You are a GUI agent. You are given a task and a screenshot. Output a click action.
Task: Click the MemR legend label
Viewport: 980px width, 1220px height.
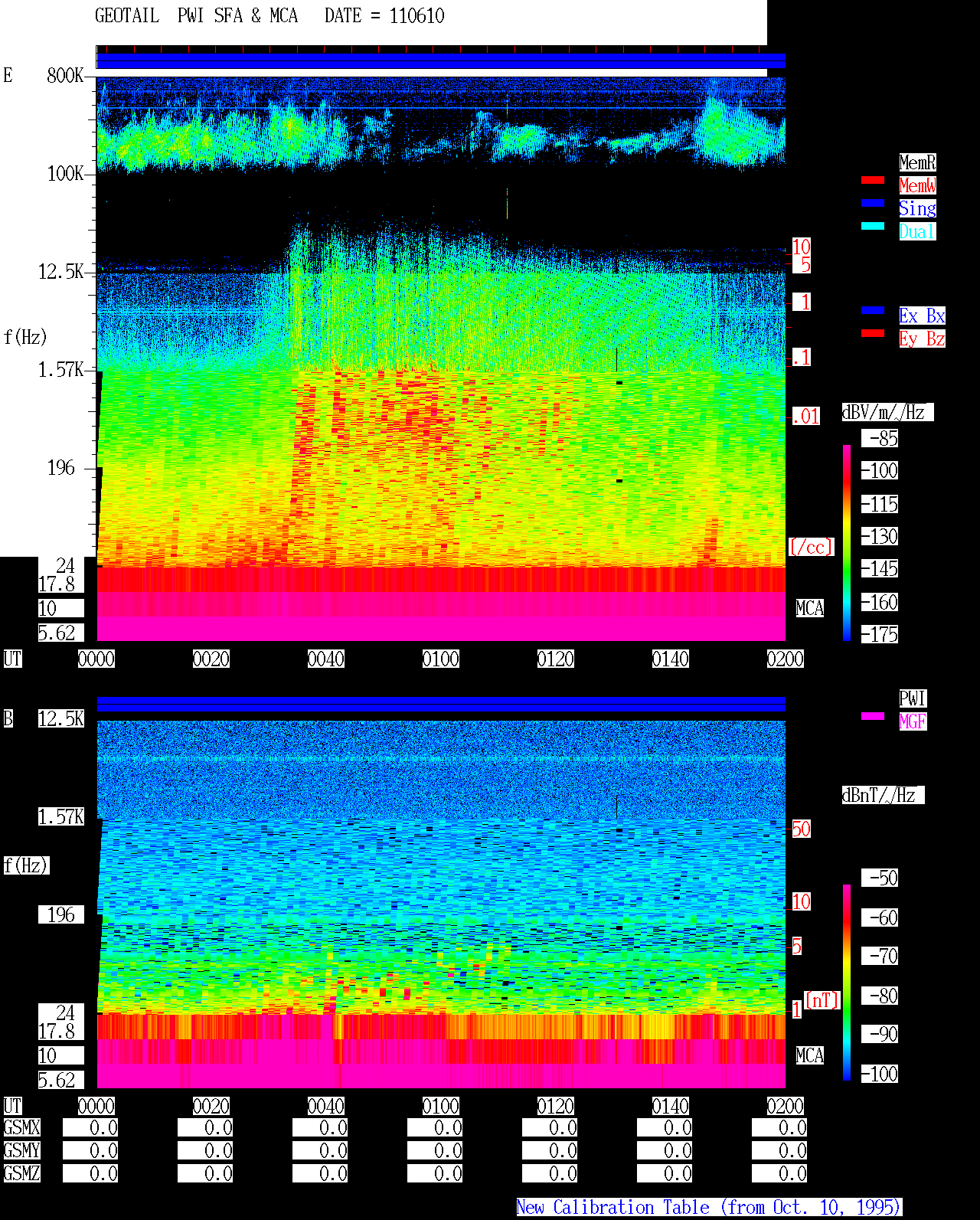click(917, 162)
